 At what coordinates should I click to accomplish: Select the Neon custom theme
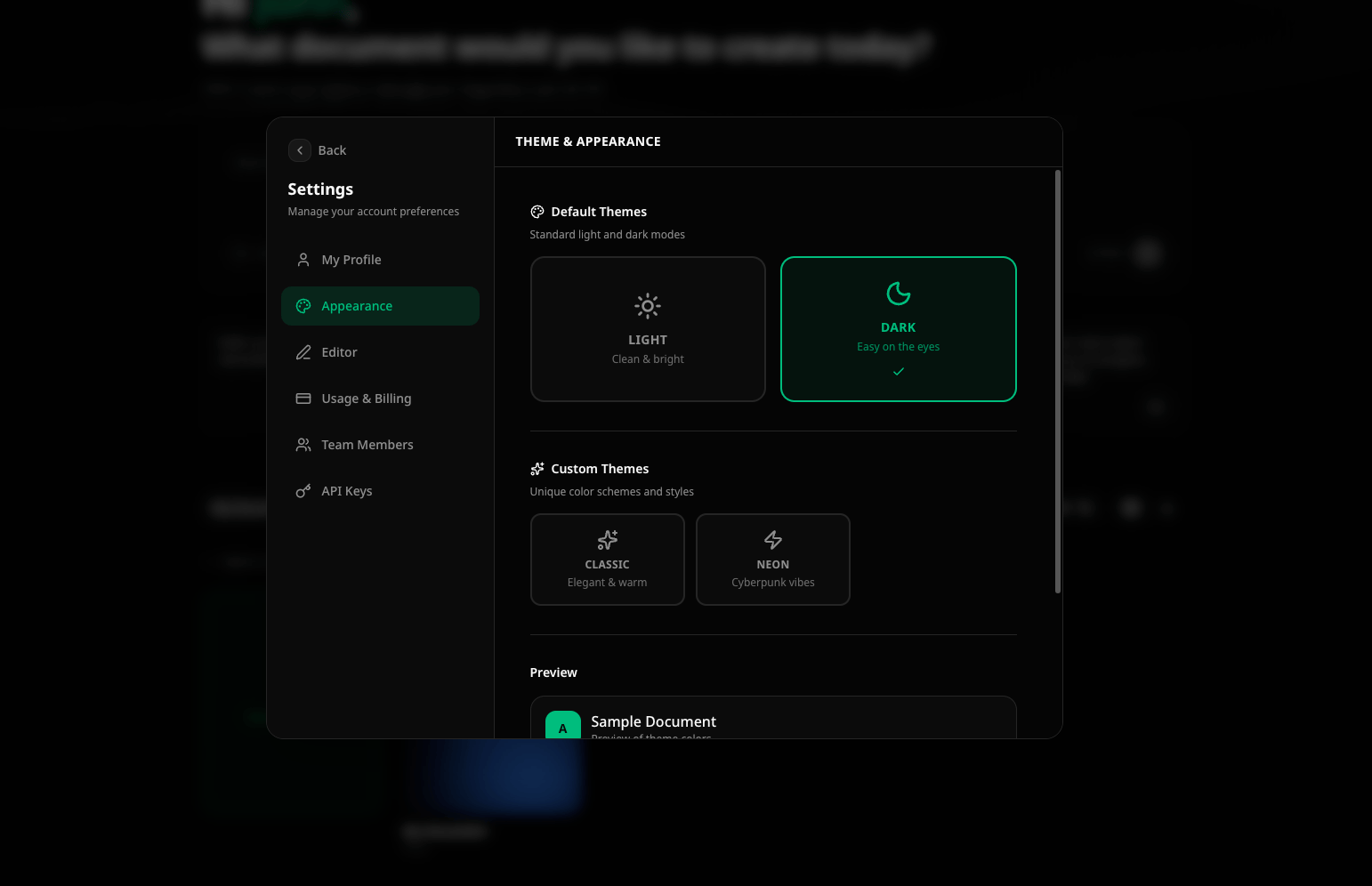773,560
